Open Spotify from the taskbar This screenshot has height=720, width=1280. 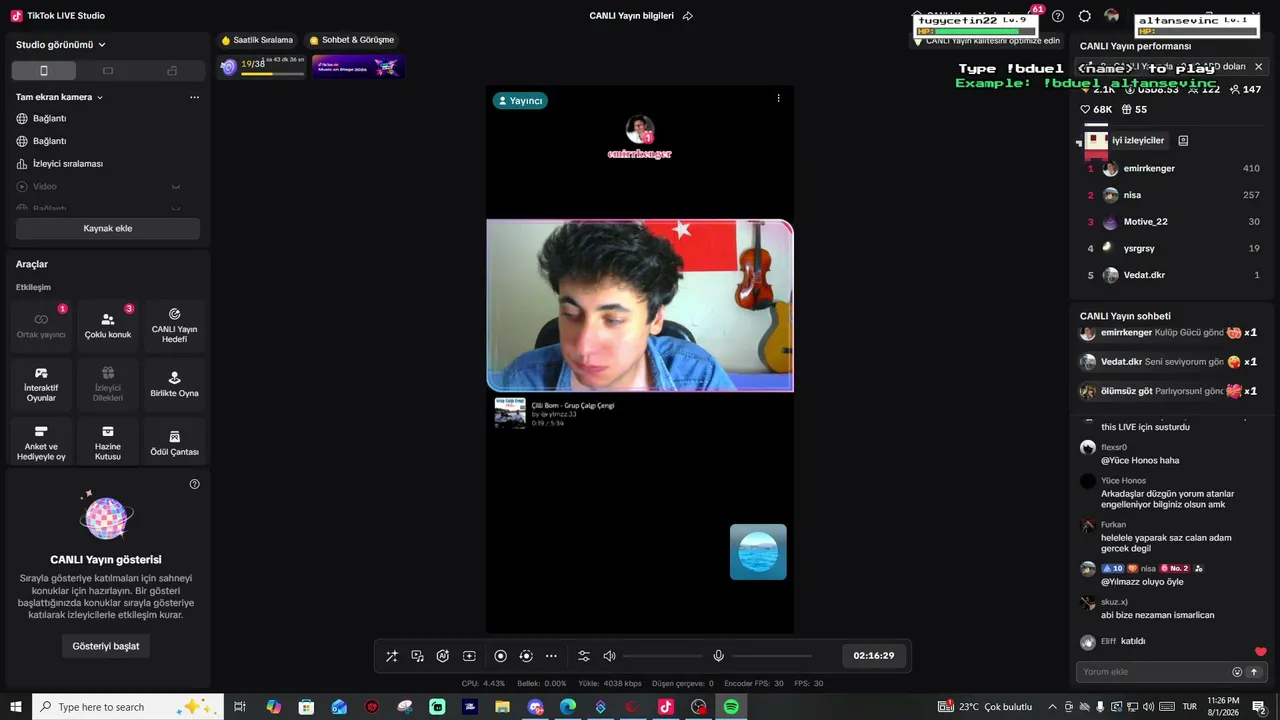point(731,707)
